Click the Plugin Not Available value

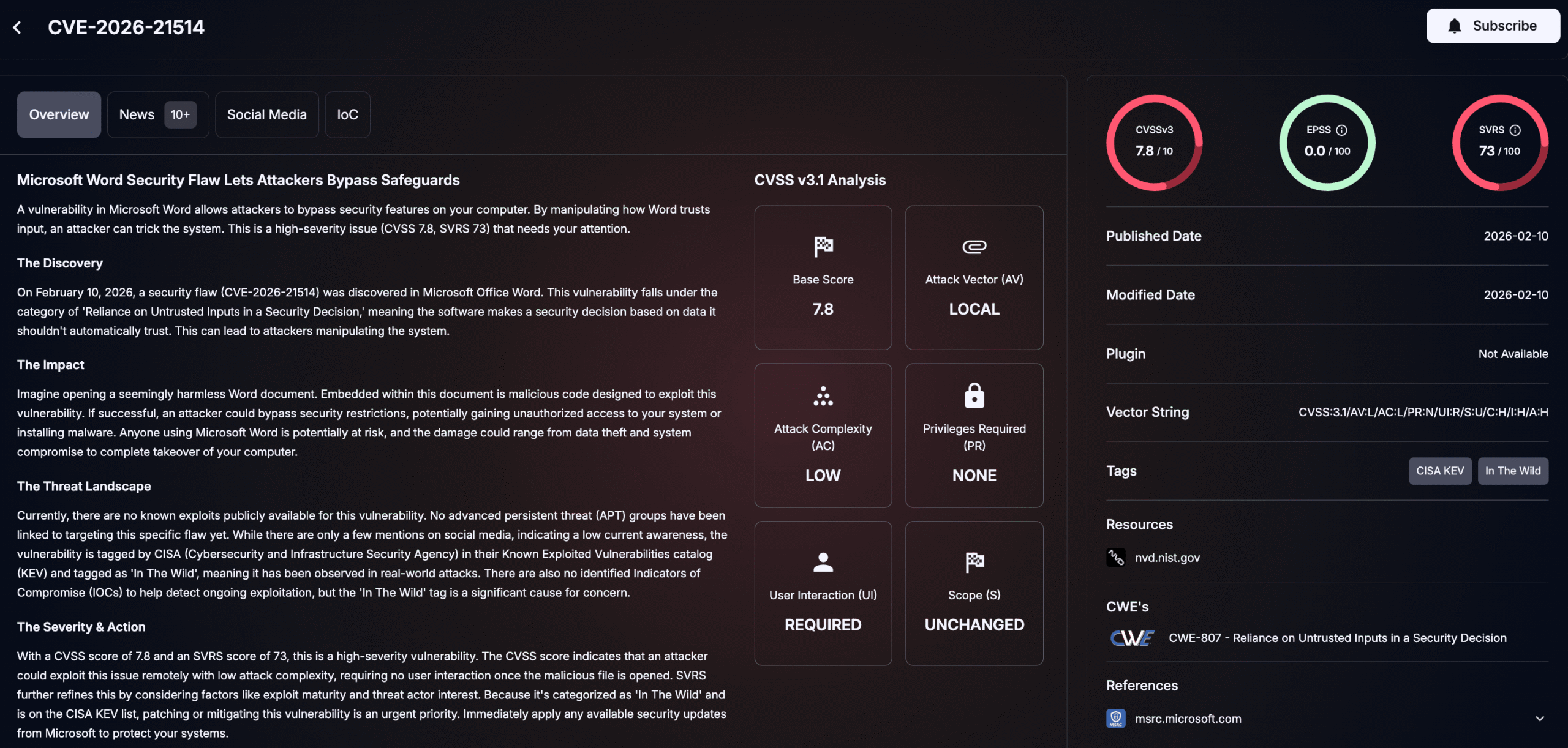tap(1513, 353)
